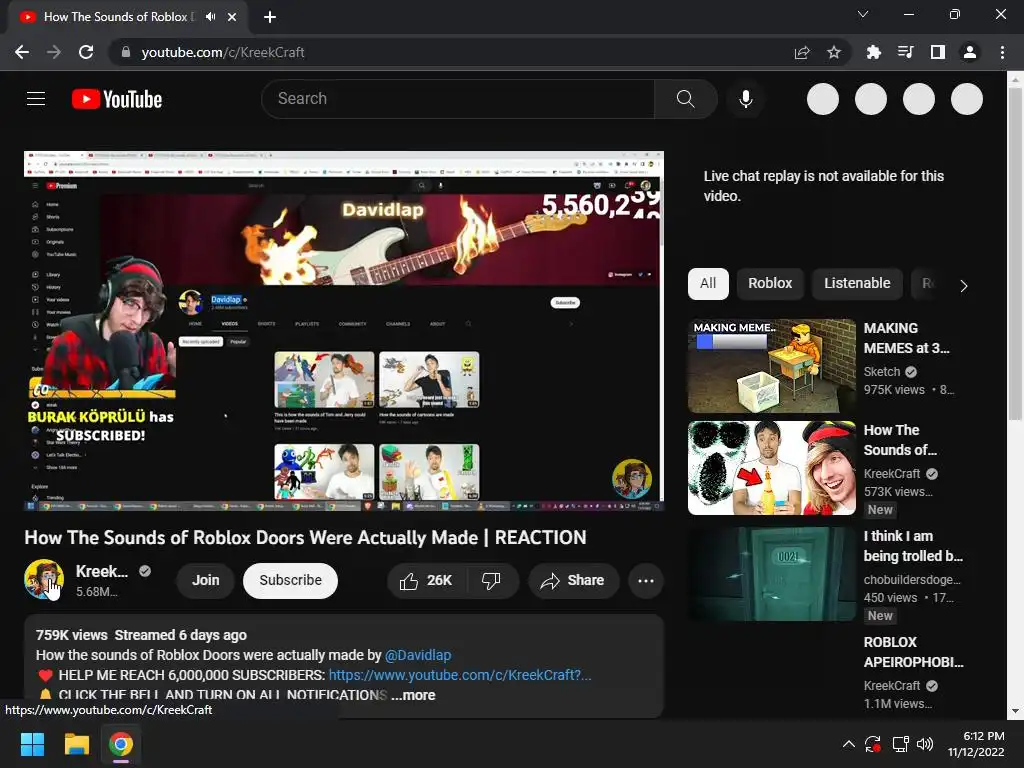Image resolution: width=1024 pixels, height=768 pixels.
Task: Subscribe to KreekCraft
Action: 291,581
